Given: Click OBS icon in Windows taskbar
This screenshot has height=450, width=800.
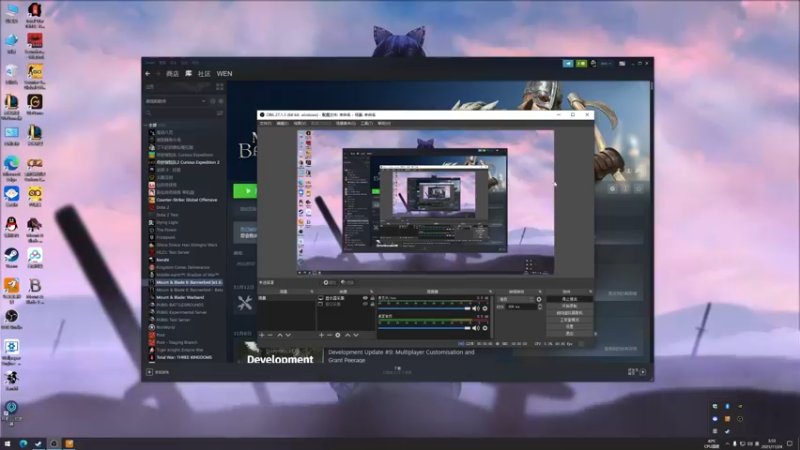Looking at the screenshot, I should (54, 443).
